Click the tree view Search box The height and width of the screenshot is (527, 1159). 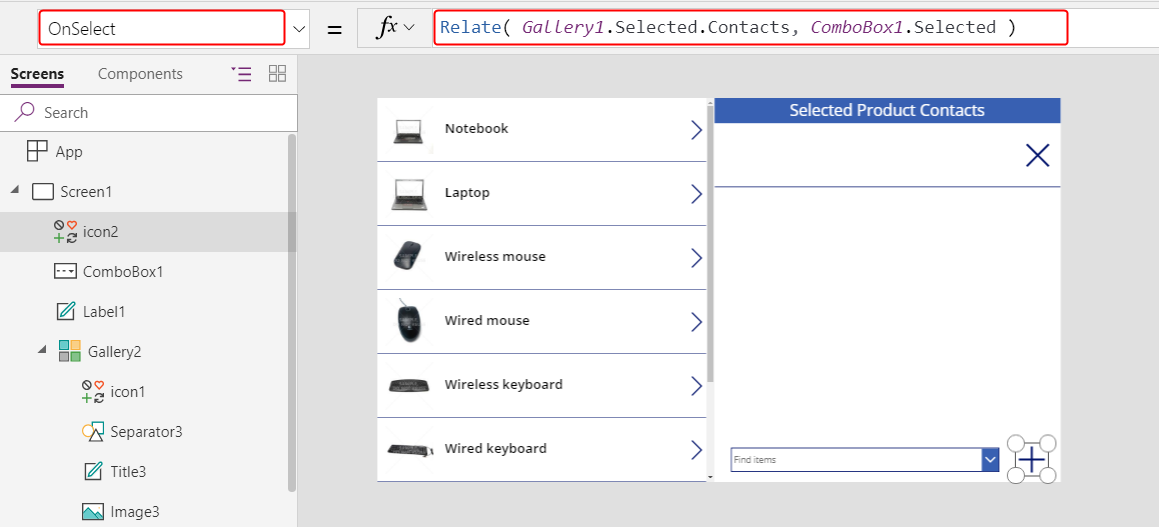tap(150, 112)
